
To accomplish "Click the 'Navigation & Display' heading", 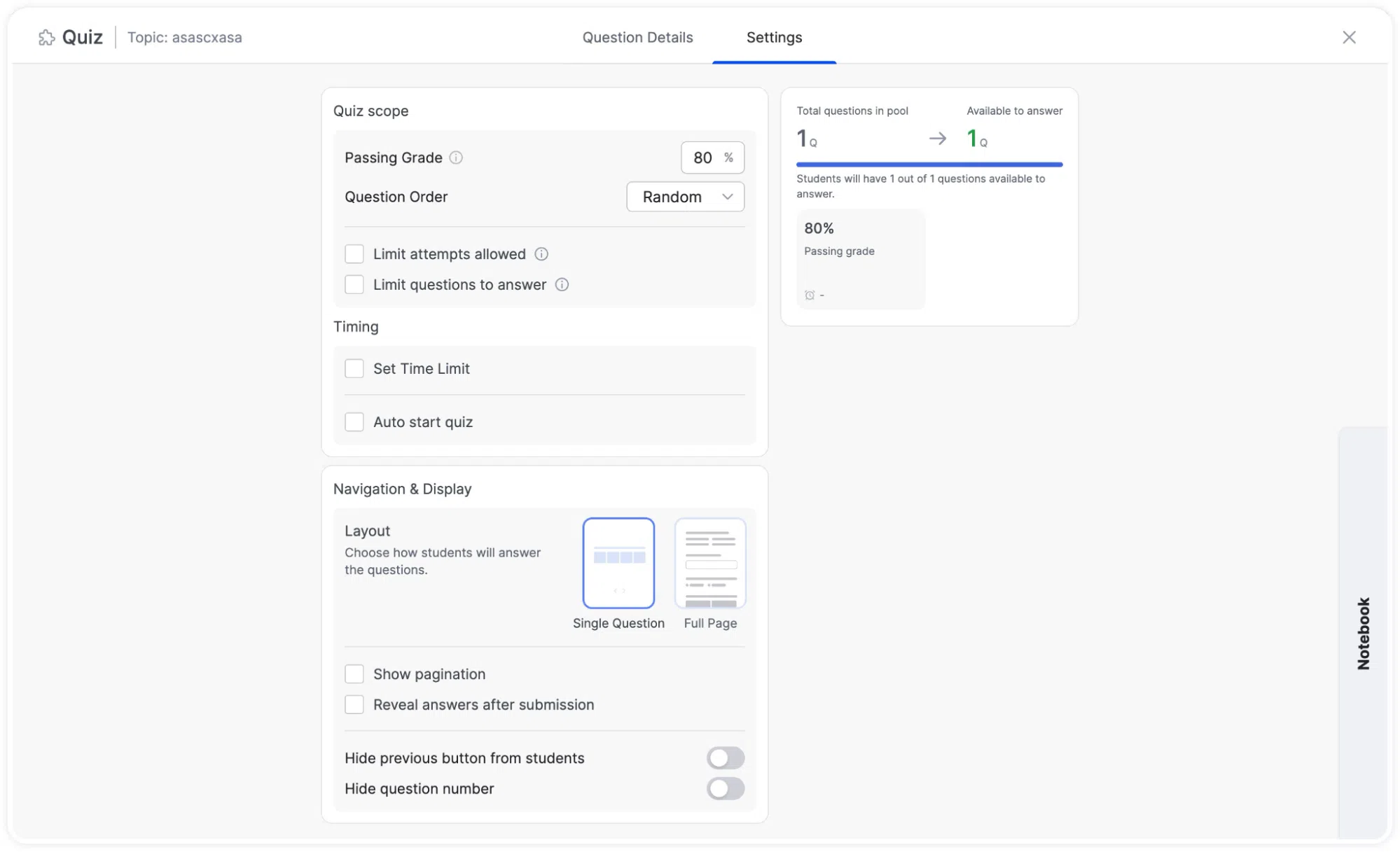I will (402, 489).
